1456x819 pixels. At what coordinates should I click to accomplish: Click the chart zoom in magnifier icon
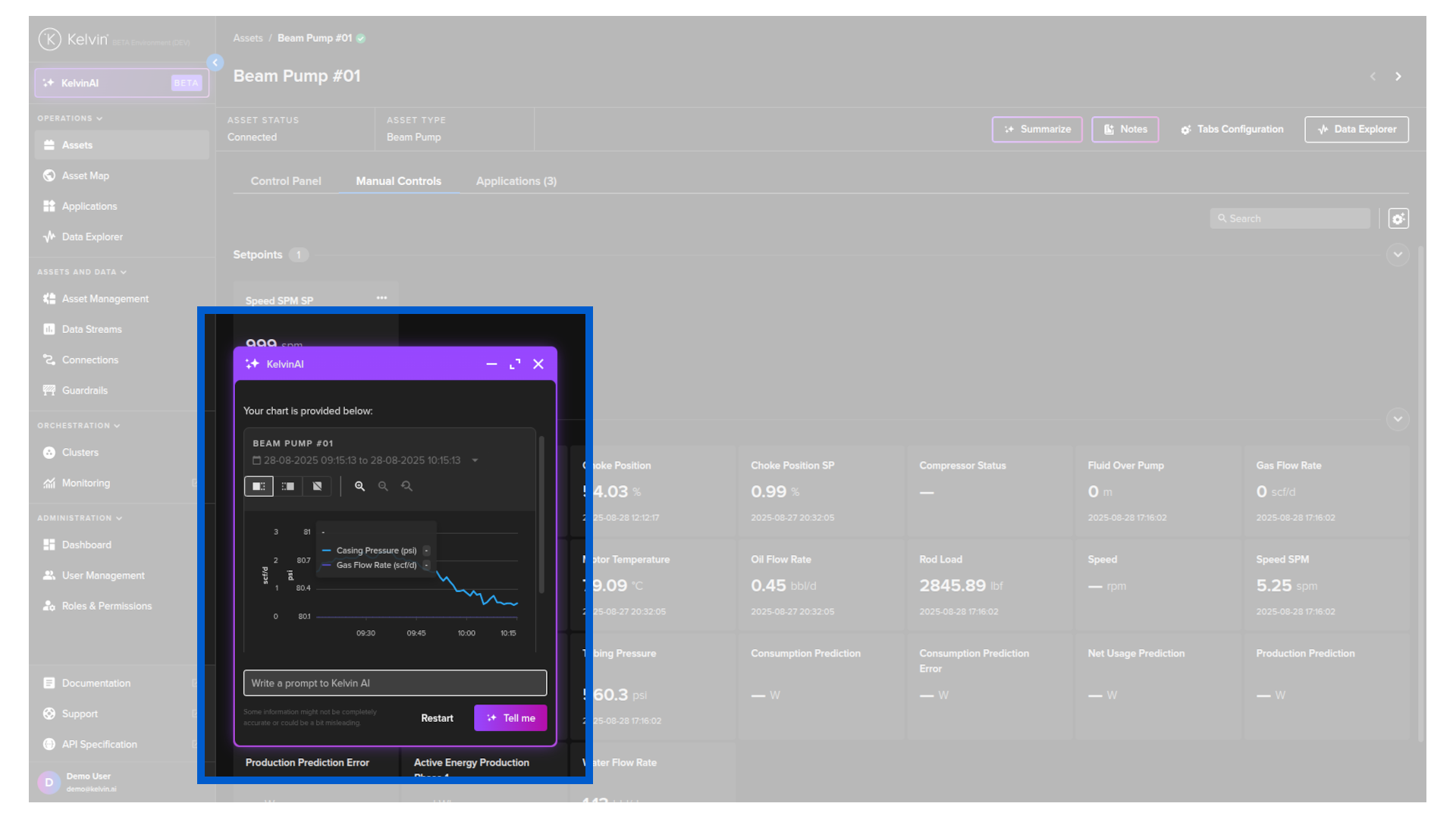click(x=359, y=486)
